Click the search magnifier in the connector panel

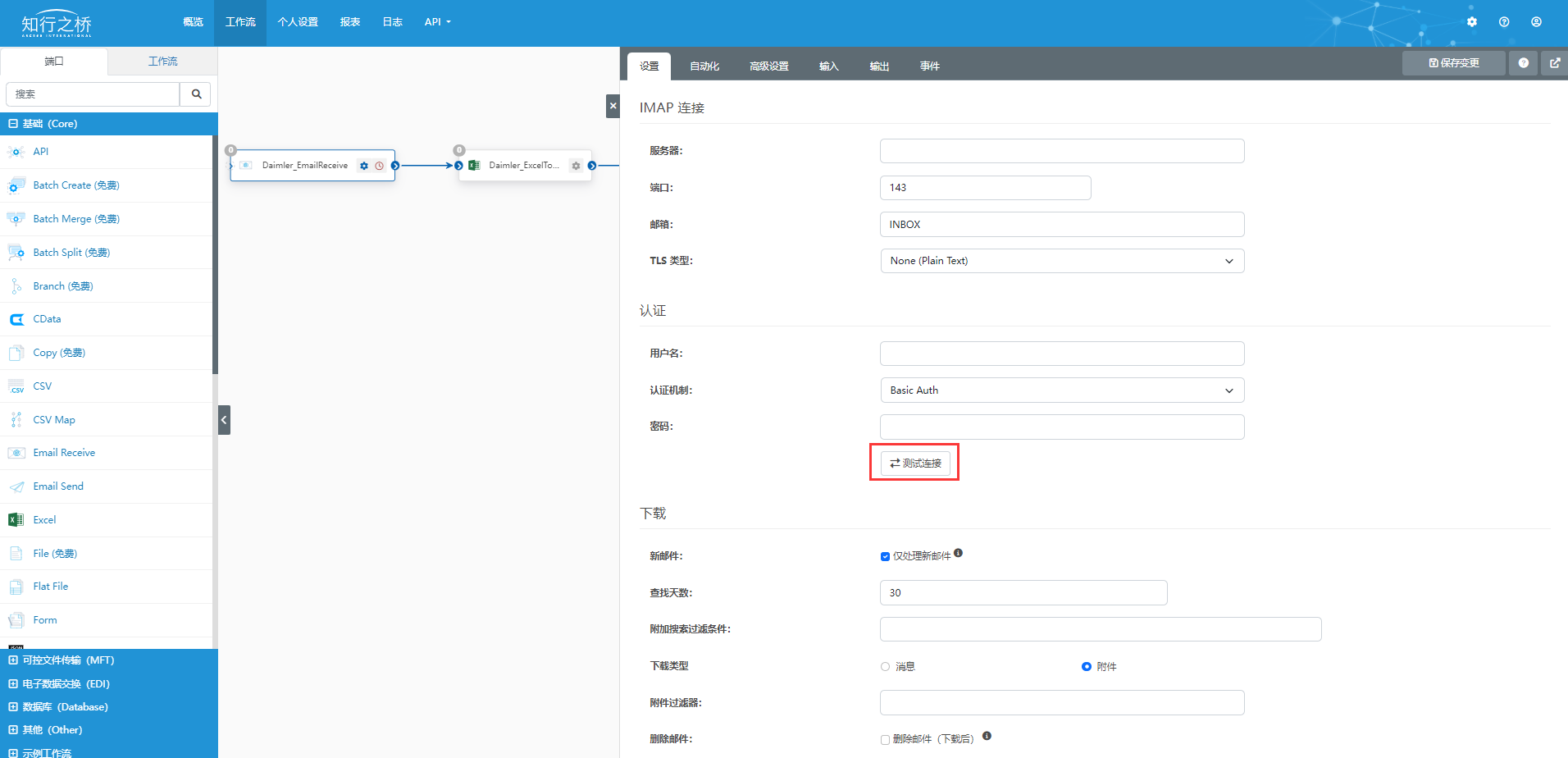coord(195,94)
